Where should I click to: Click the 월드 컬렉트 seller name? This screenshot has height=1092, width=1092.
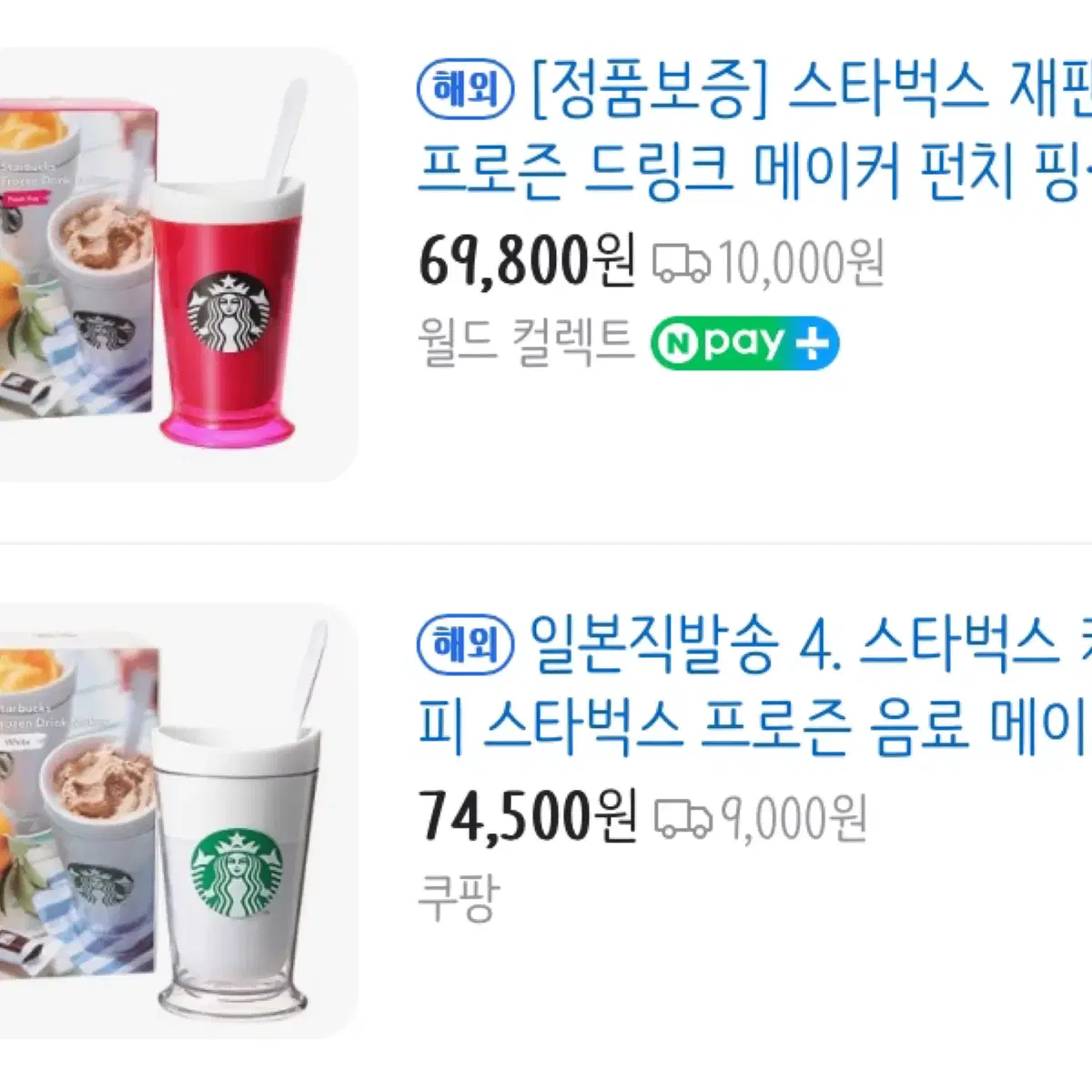tap(525, 342)
